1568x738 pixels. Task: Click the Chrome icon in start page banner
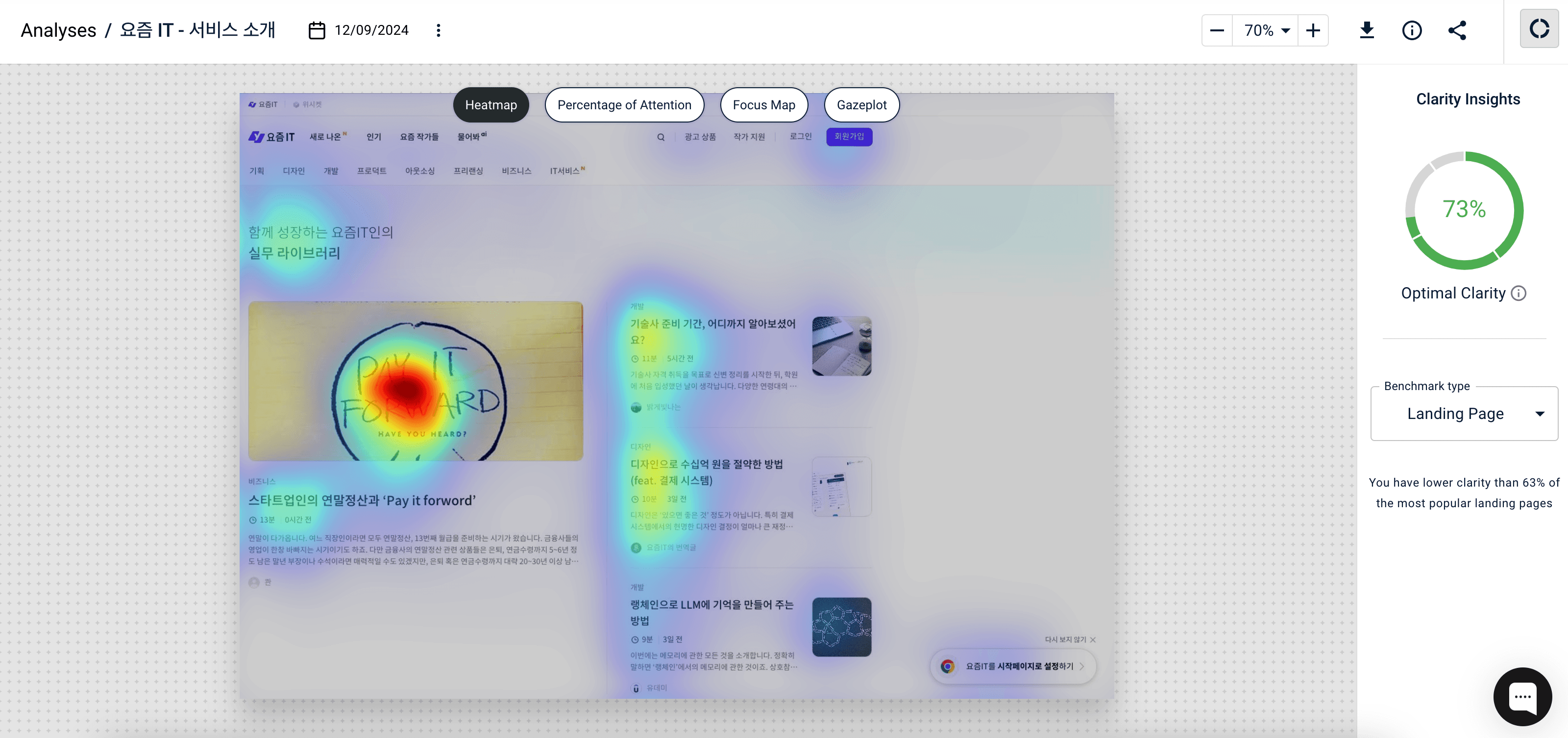click(x=947, y=666)
